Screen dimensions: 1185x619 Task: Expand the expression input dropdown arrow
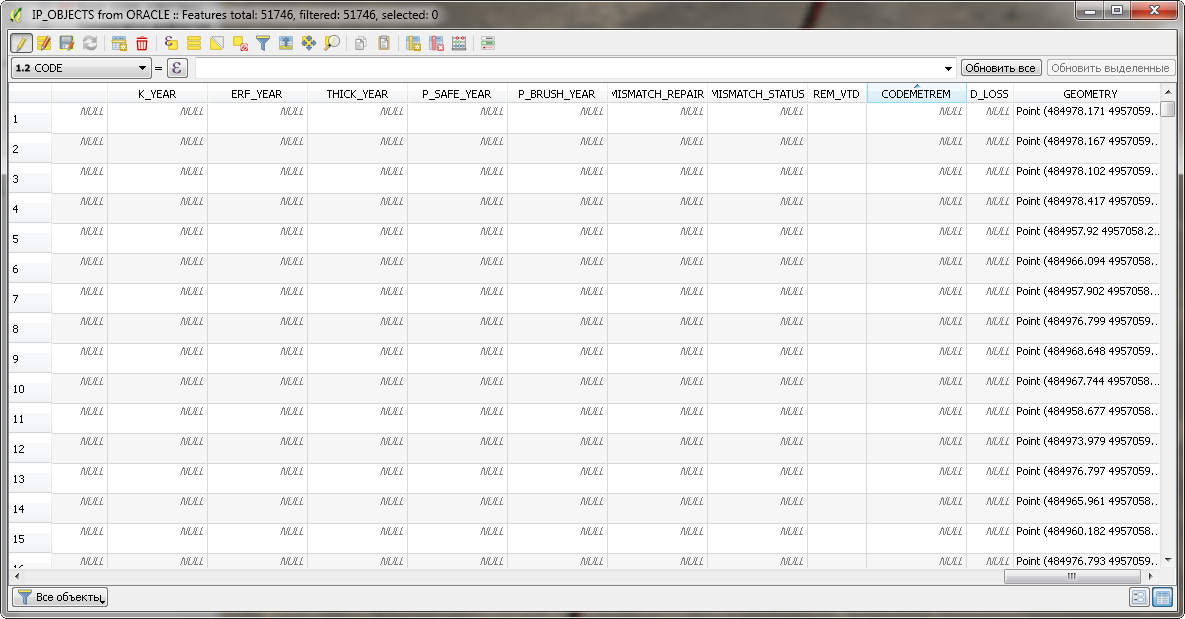click(948, 69)
